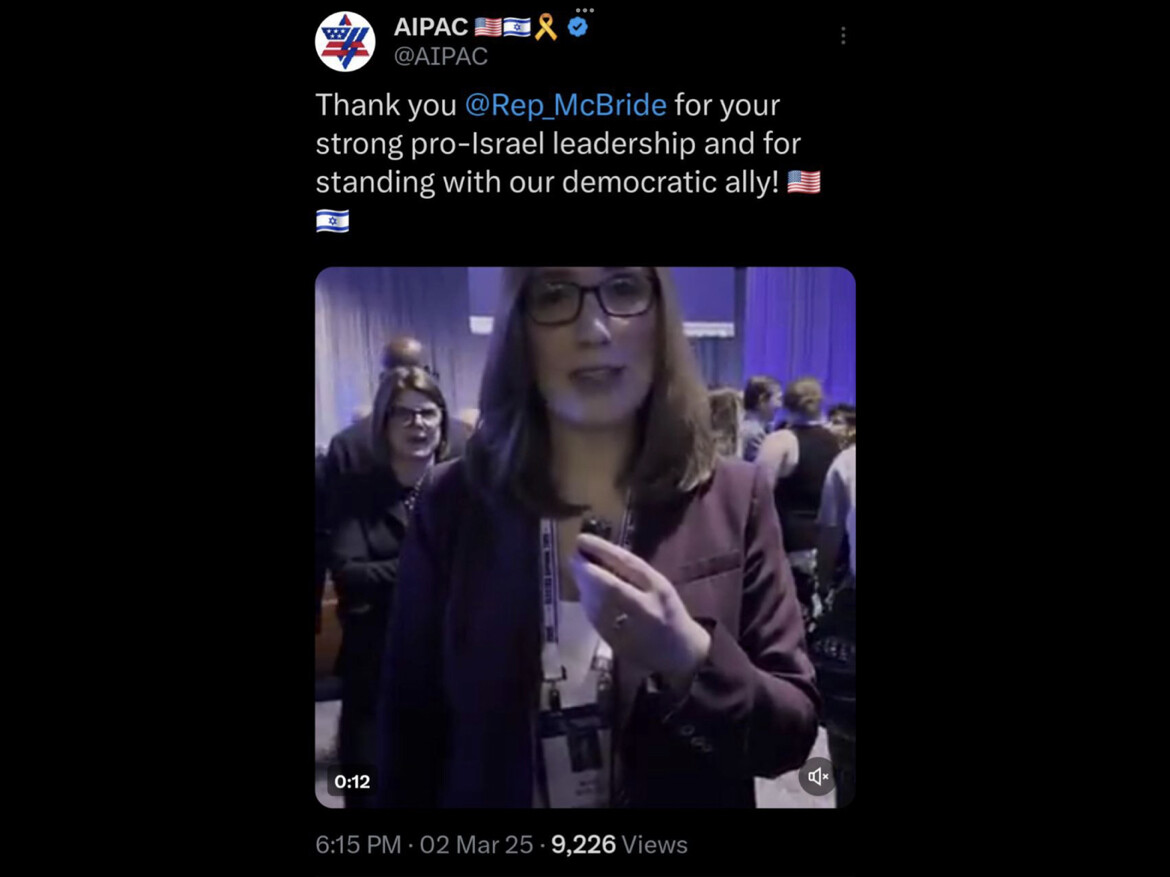The width and height of the screenshot is (1170, 877).
Task: Click the Israel flag emoji below the tweet text
Action: point(332,221)
